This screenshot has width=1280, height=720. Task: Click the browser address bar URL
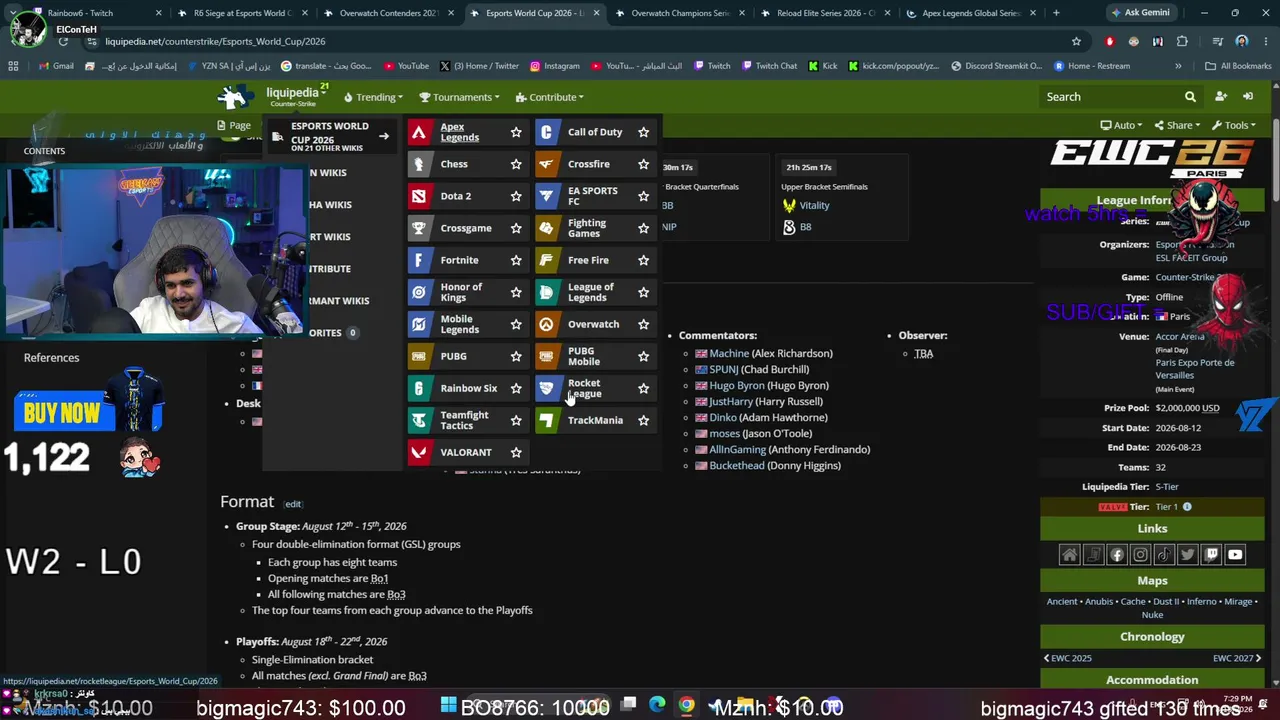pos(215,41)
